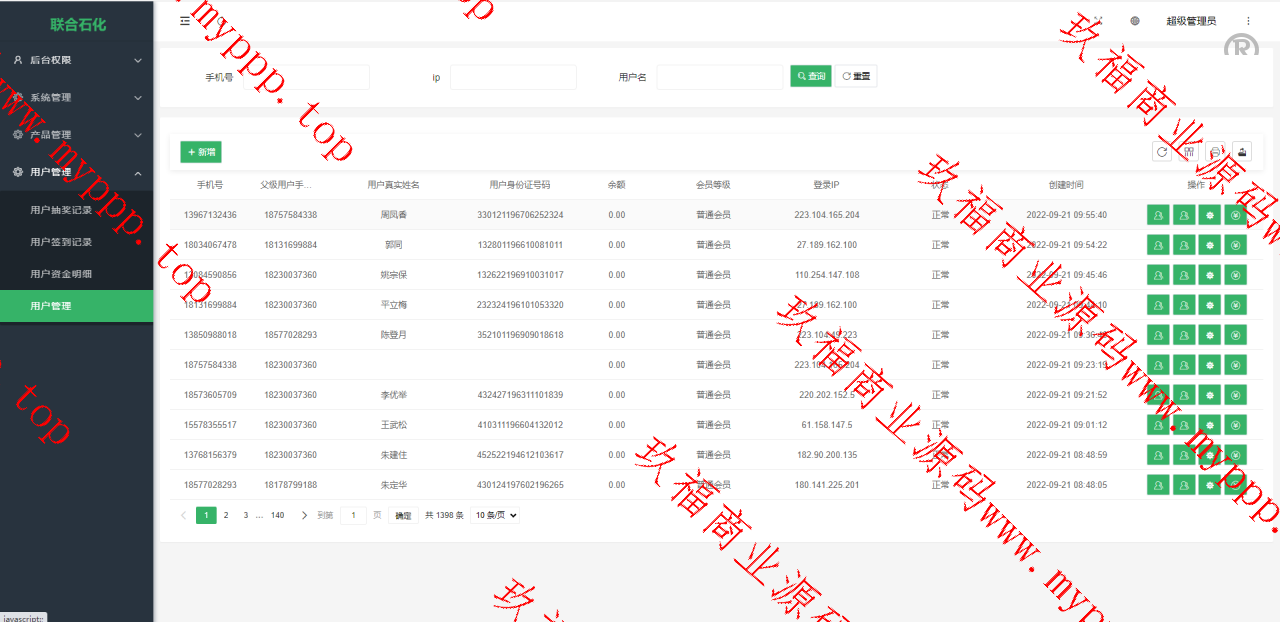The image size is (1280, 622).
Task: Click the refresh table icon in toolbar
Action: (1161, 152)
